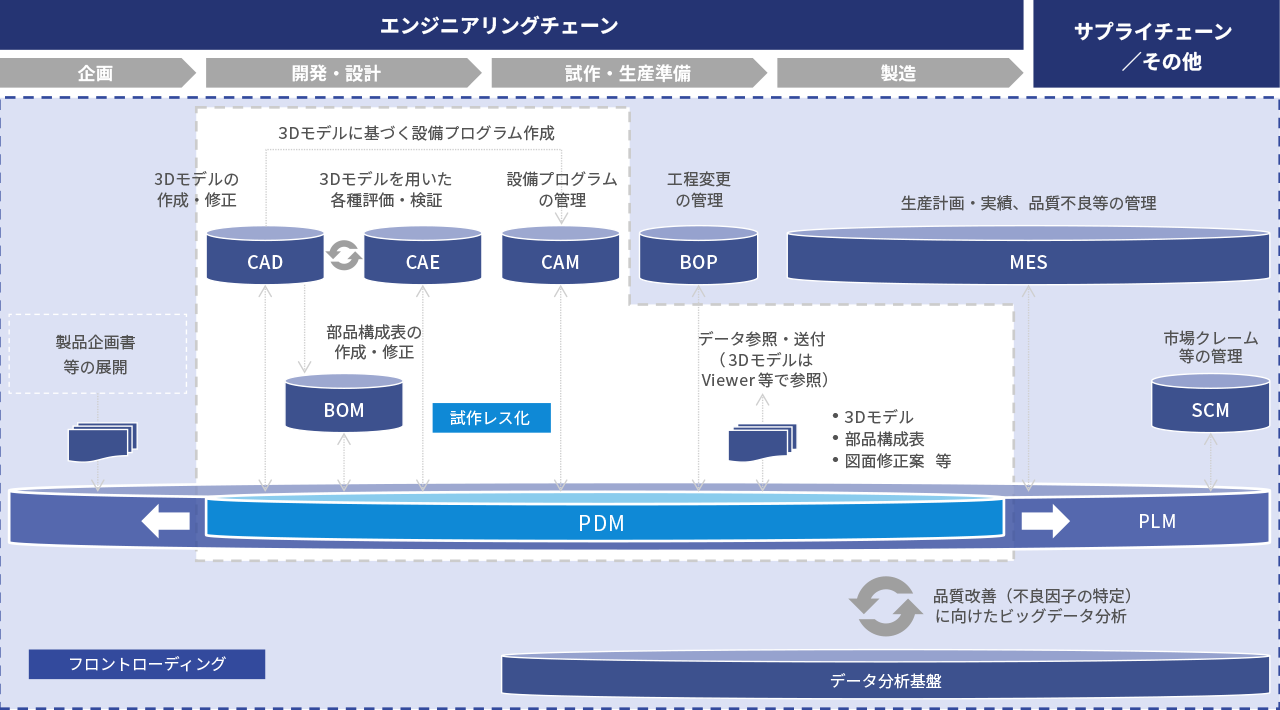Select the SCM database cylinder
The height and width of the screenshot is (710, 1280).
point(1210,404)
